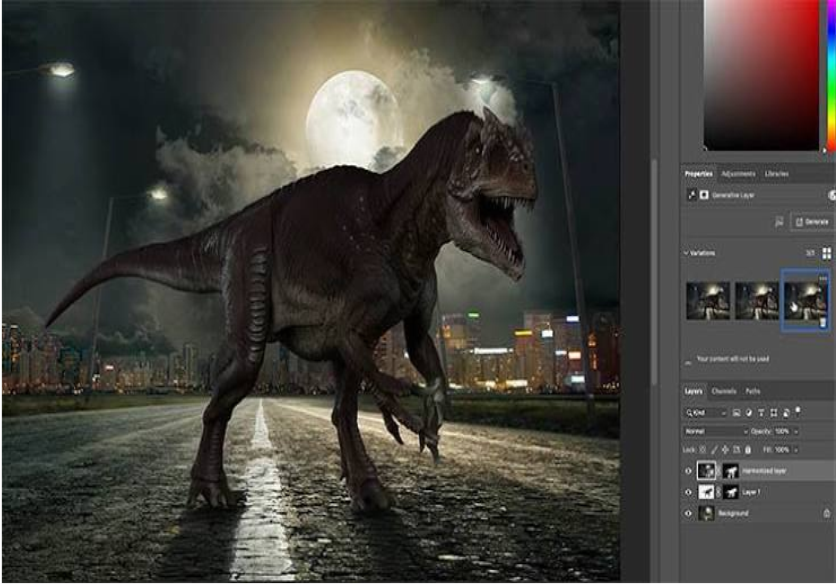Viewport: 836px width, 584px height.
Task: Switch to the Channels tab
Action: [724, 391]
